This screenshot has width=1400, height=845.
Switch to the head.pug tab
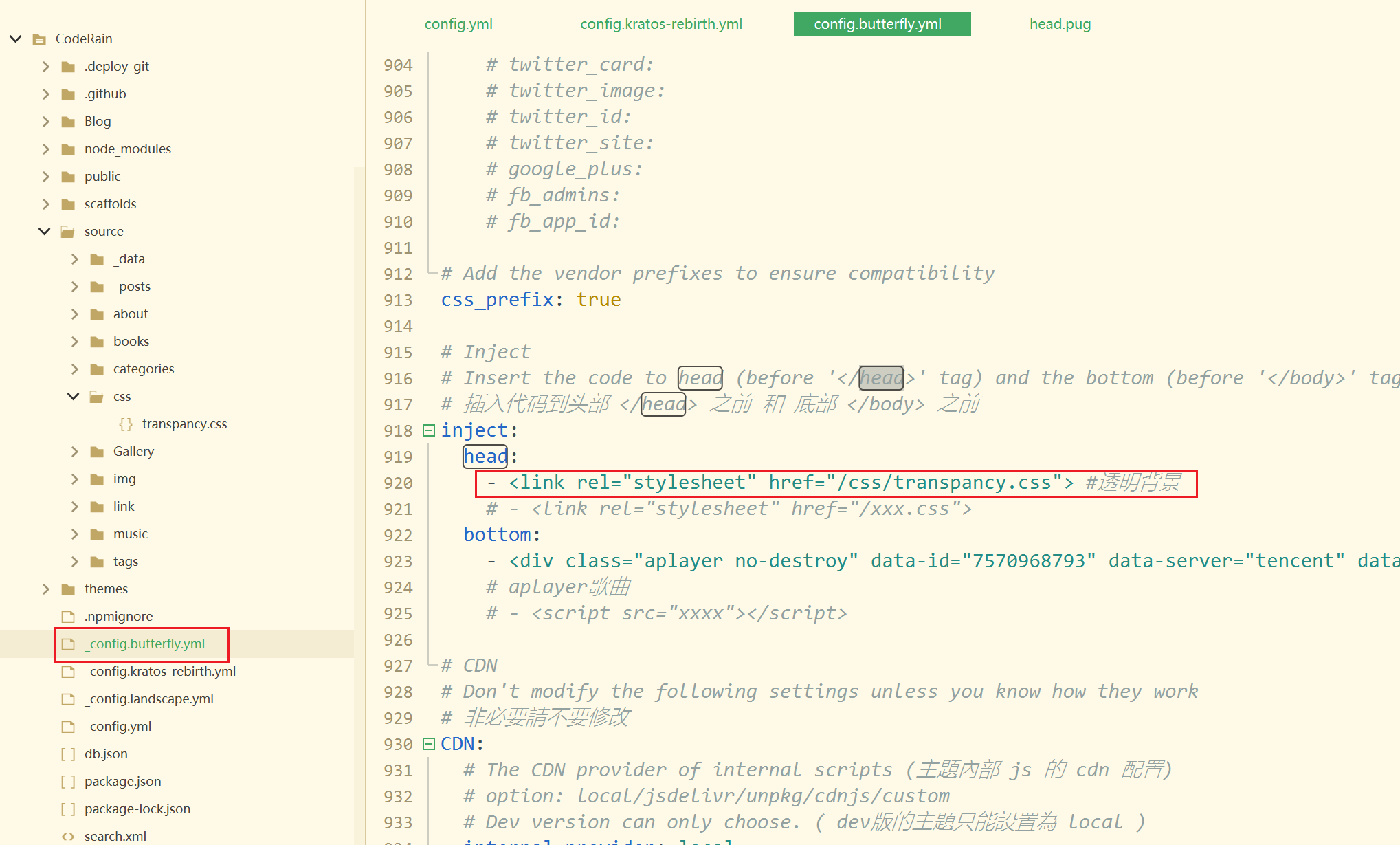pos(1060,24)
